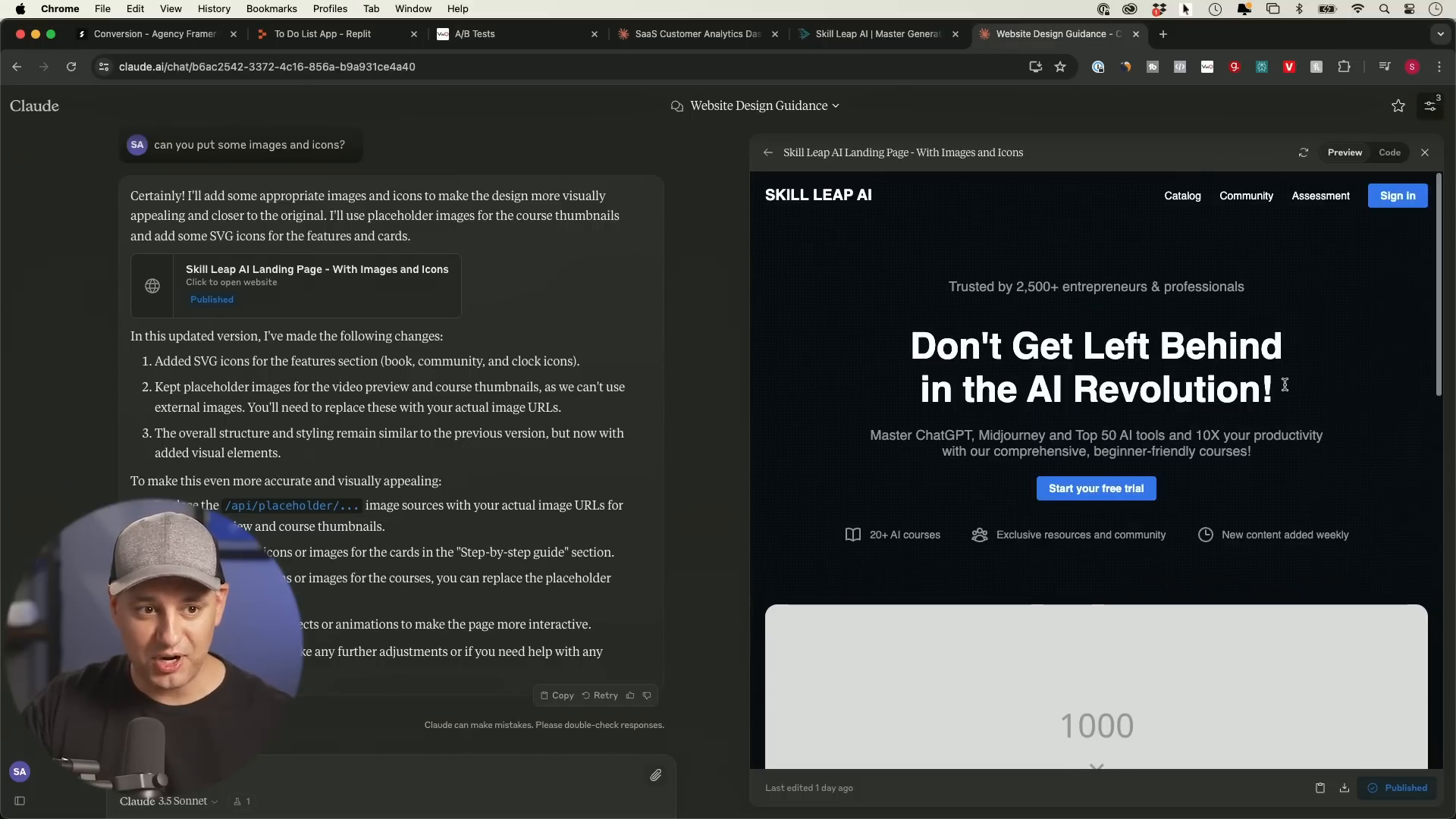Open the media controls icon in the toolbar
This screenshot has height=819, width=1456.
point(1385,67)
